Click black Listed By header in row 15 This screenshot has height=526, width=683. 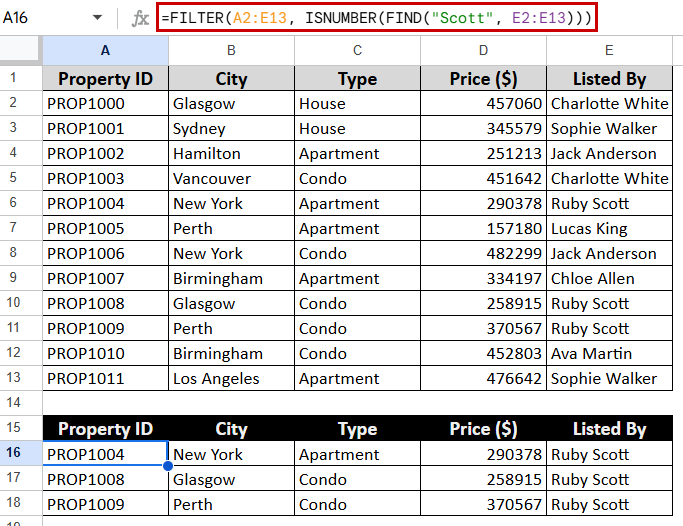(609, 428)
